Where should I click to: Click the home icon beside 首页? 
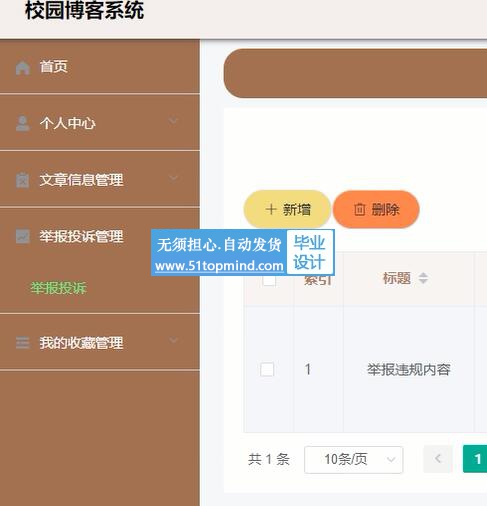(23, 68)
